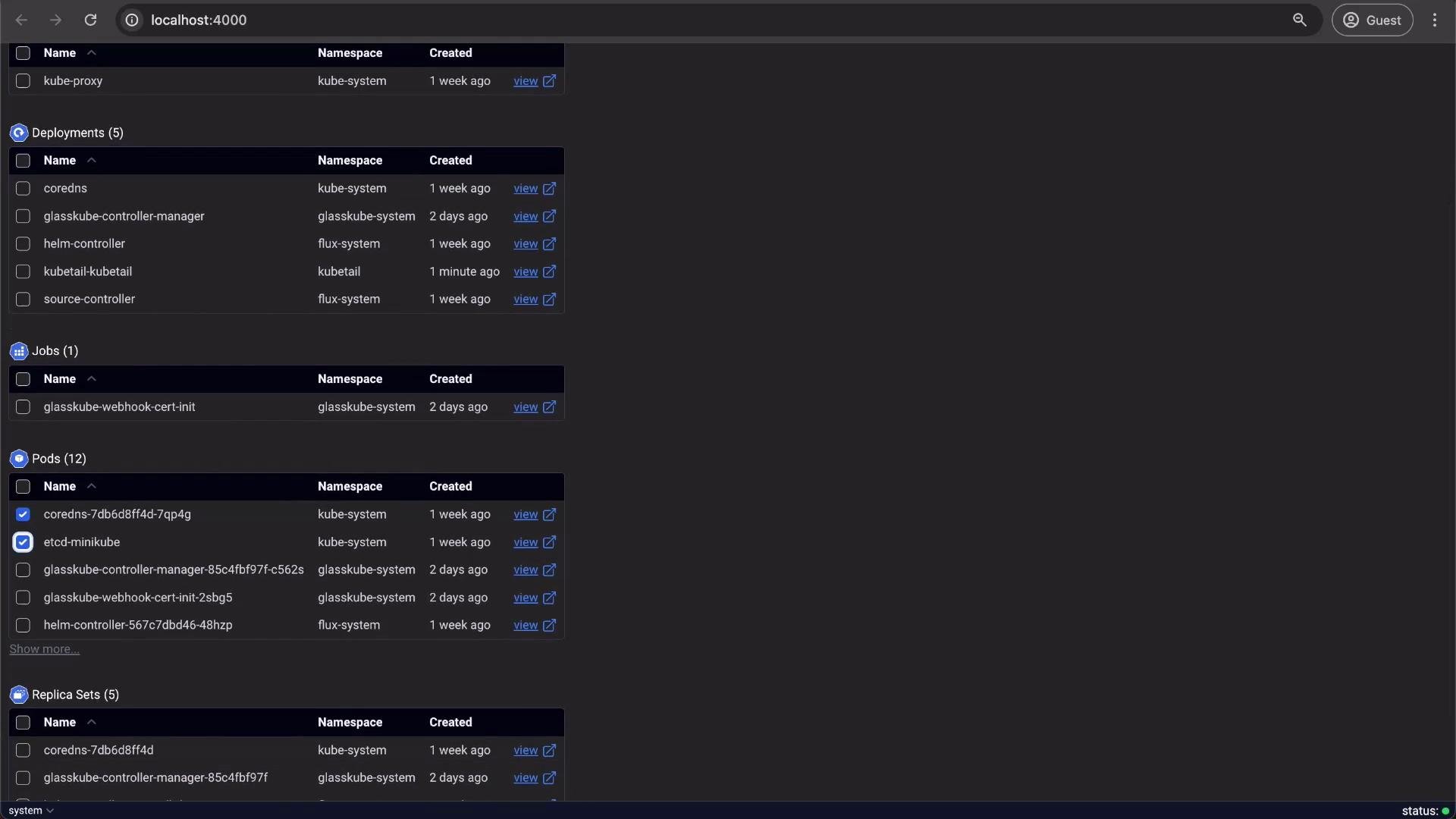Screen dimensions: 1456x819
Task: Click Created column header in Jobs table
Action: pos(450,379)
